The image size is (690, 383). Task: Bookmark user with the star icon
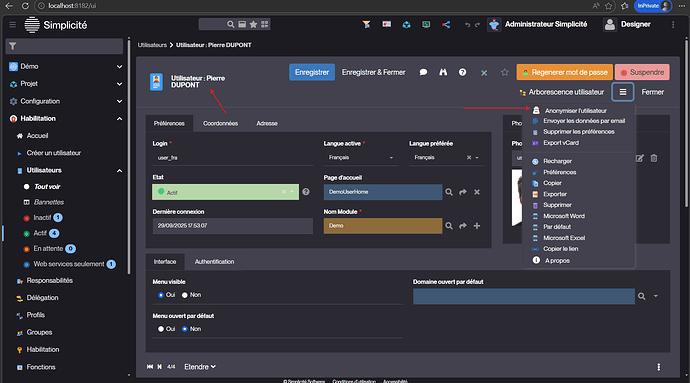click(x=505, y=72)
